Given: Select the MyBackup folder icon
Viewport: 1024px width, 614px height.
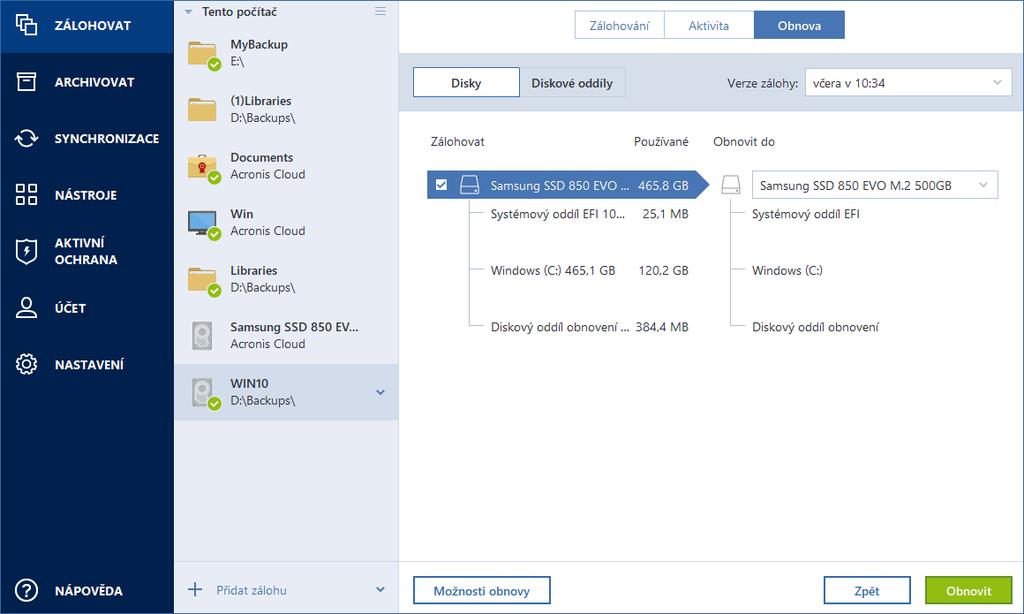Looking at the screenshot, I should pyautogui.click(x=202, y=54).
